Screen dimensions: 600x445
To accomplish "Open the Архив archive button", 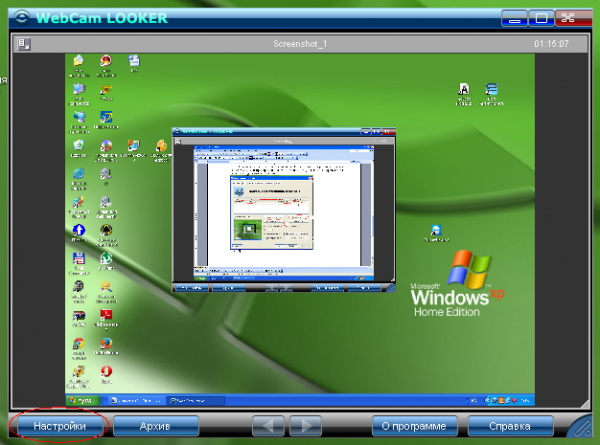I will [156, 426].
